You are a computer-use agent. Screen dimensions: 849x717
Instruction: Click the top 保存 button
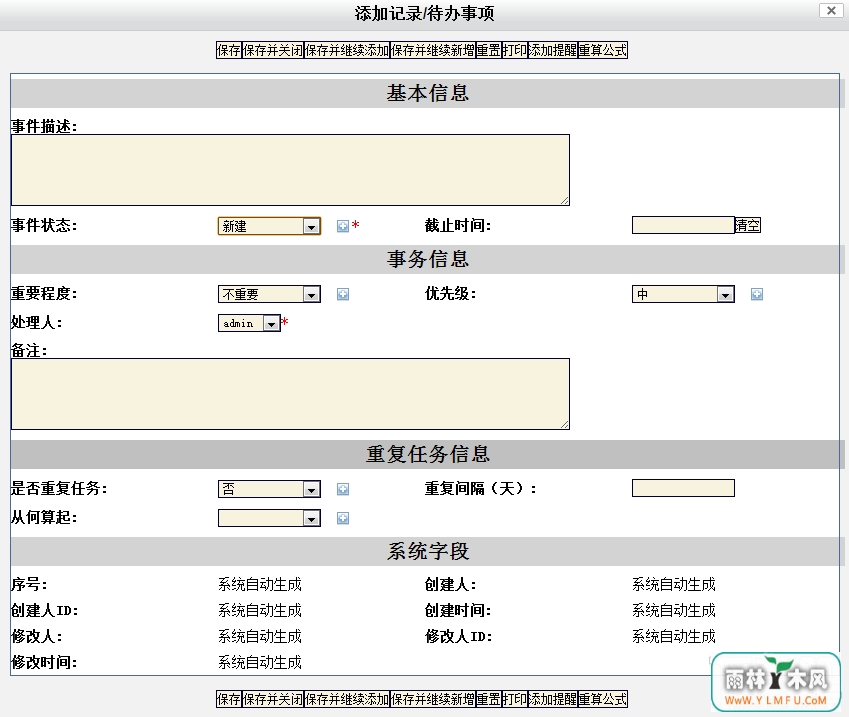[228, 50]
